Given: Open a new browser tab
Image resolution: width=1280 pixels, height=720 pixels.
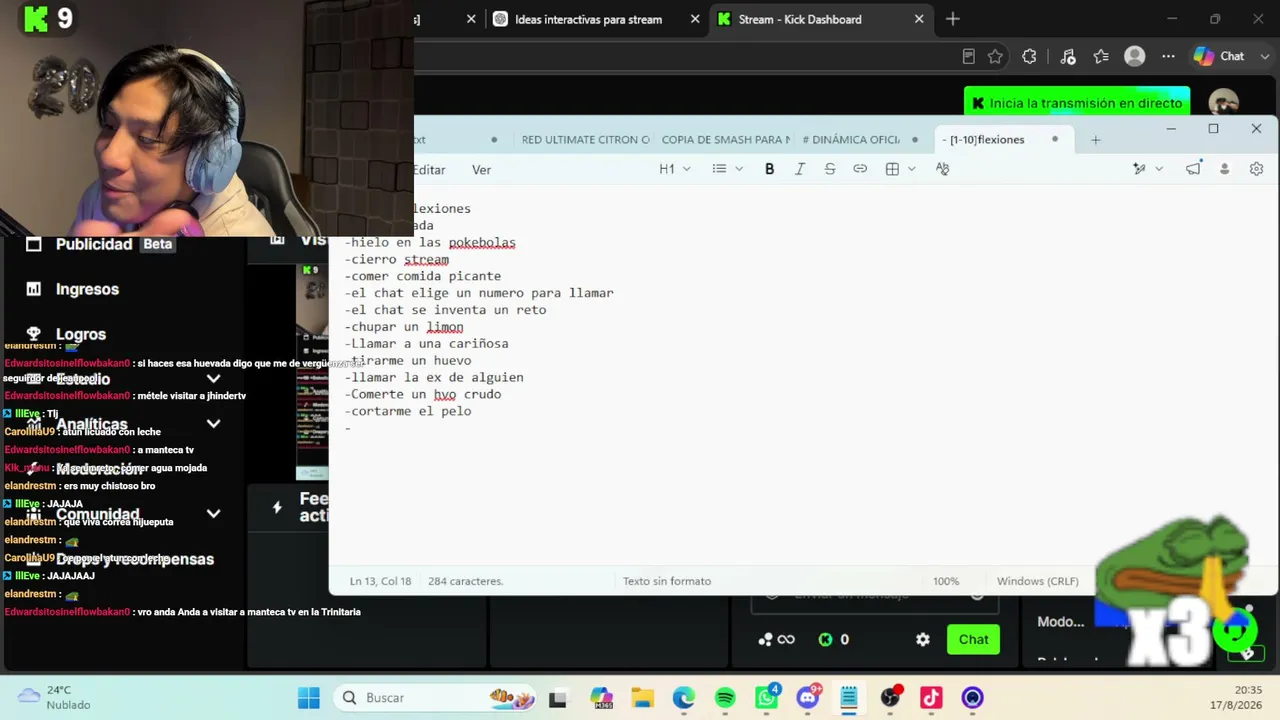Looking at the screenshot, I should point(953,19).
